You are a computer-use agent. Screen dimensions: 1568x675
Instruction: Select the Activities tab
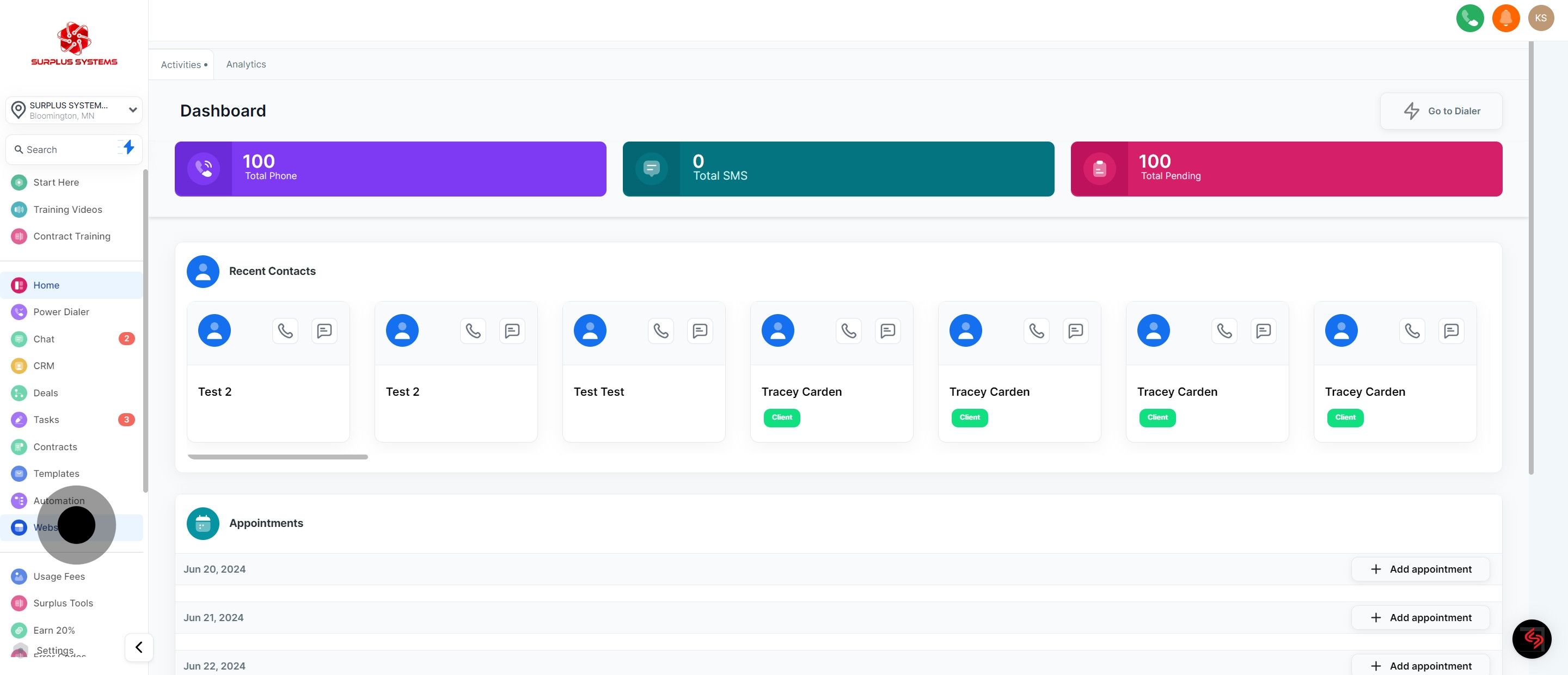coord(181,65)
